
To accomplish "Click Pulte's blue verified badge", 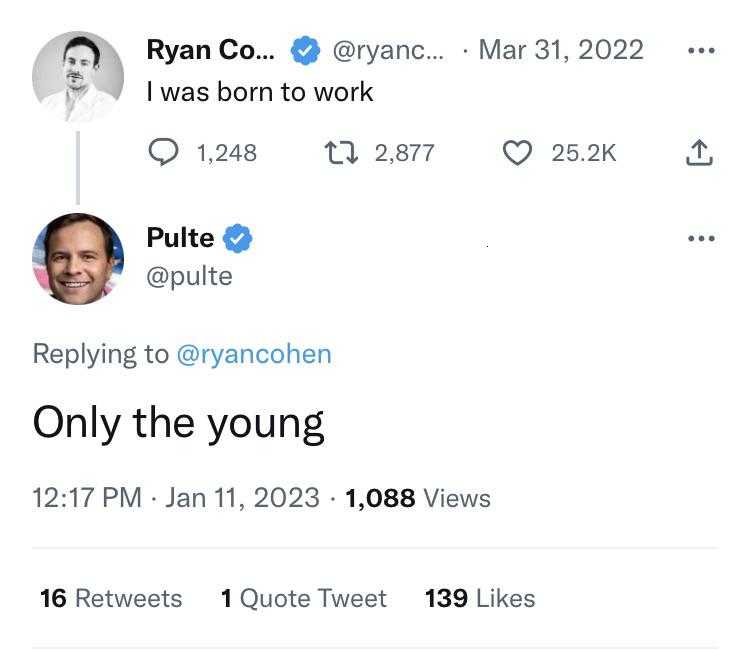I will (237, 238).
